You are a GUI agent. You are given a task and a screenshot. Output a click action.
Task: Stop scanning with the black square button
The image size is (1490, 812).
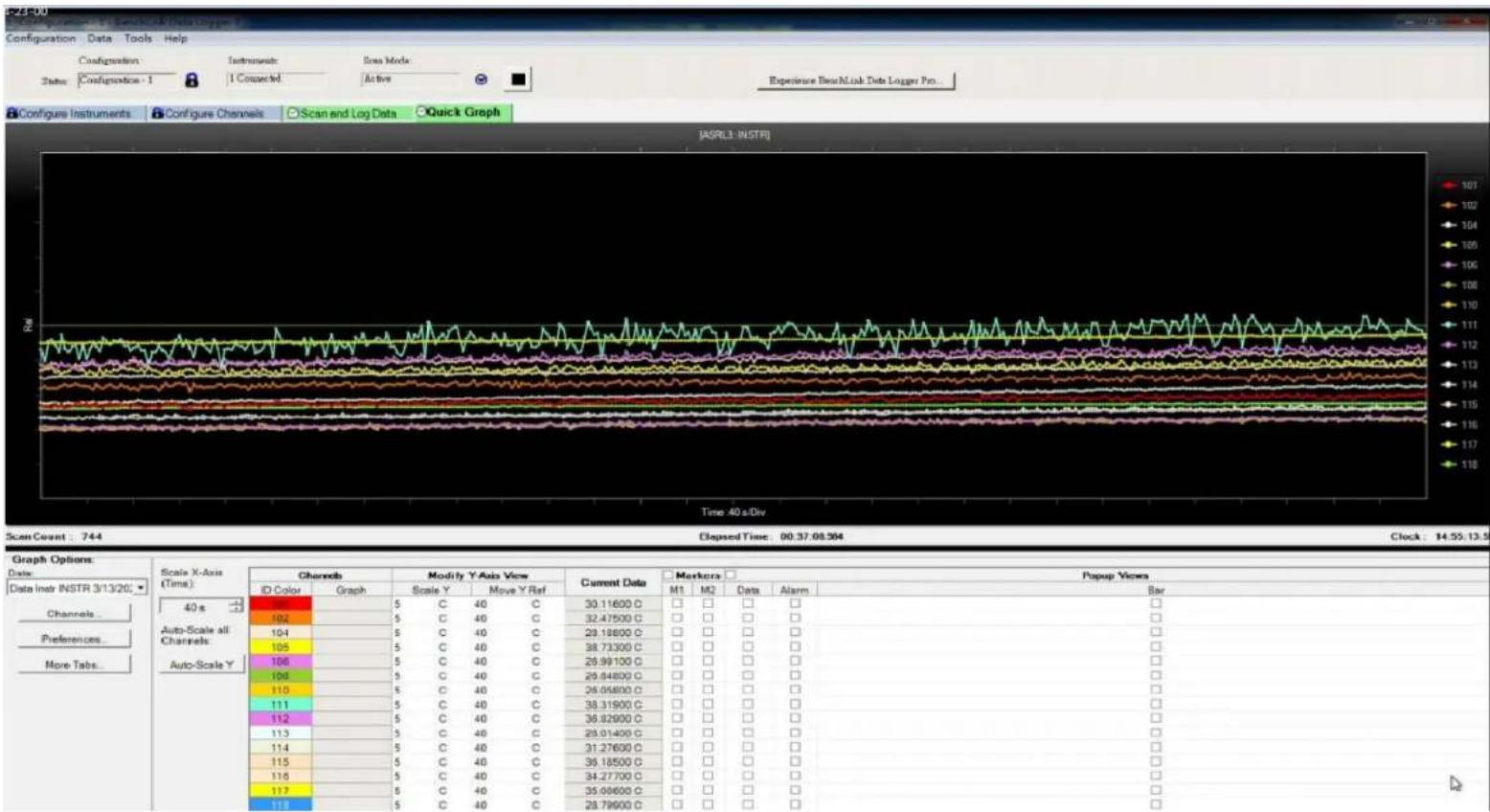[x=518, y=79]
